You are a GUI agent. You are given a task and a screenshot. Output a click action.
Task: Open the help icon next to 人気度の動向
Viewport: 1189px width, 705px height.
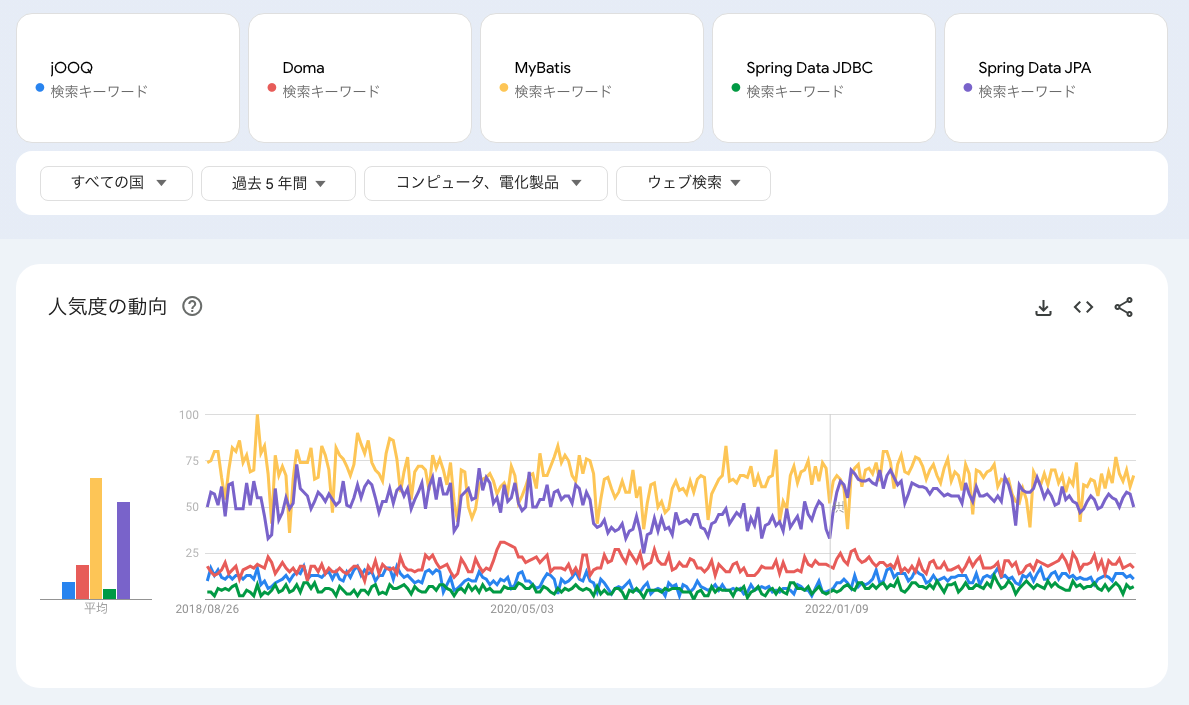[x=190, y=307]
